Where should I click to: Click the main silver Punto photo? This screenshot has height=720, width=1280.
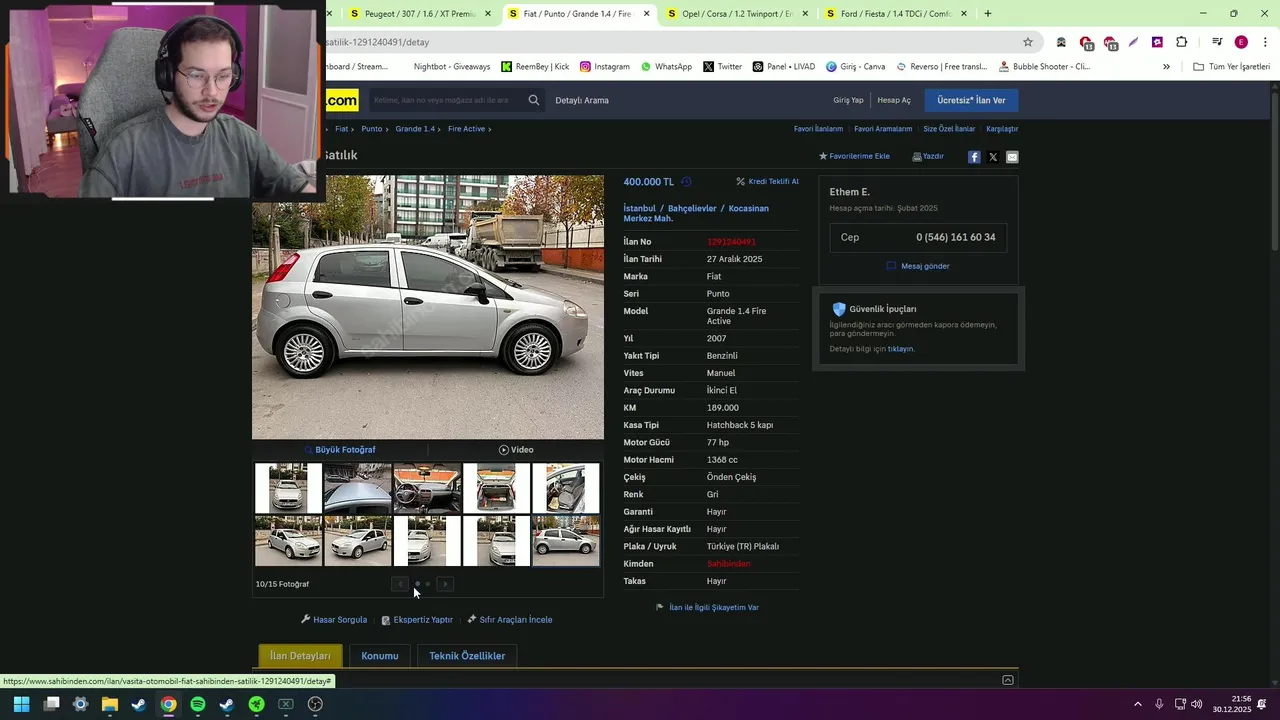[428, 307]
